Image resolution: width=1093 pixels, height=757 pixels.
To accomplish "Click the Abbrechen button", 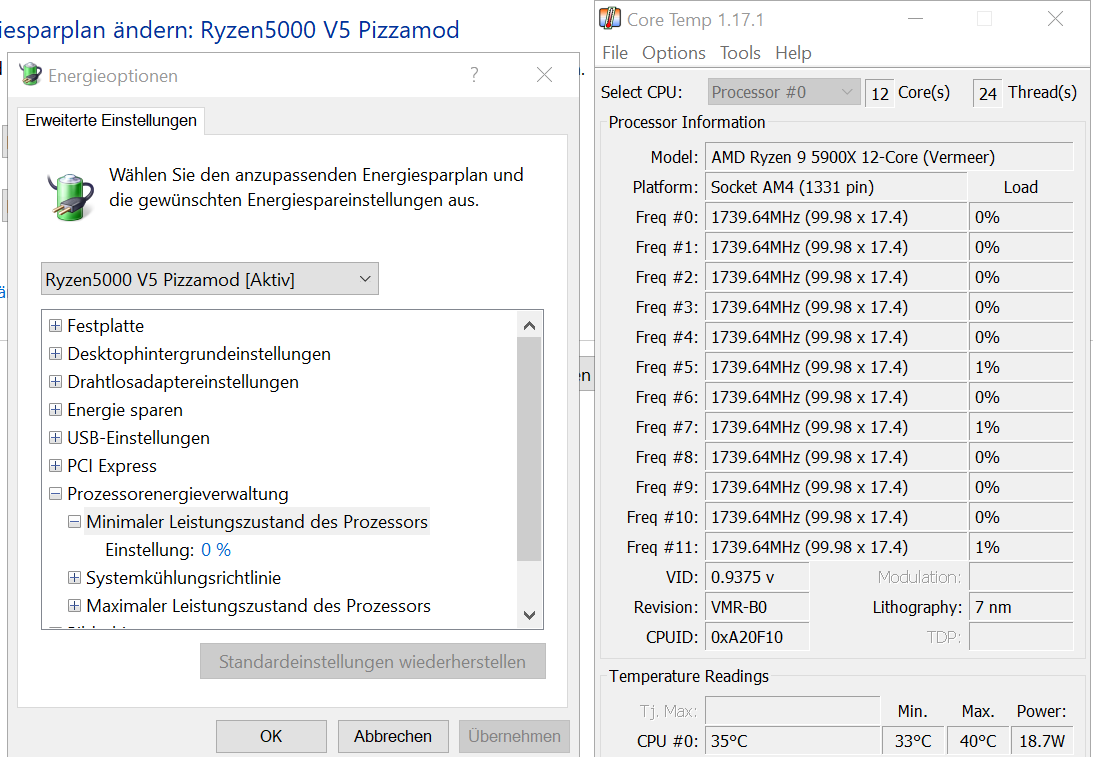I will point(393,736).
